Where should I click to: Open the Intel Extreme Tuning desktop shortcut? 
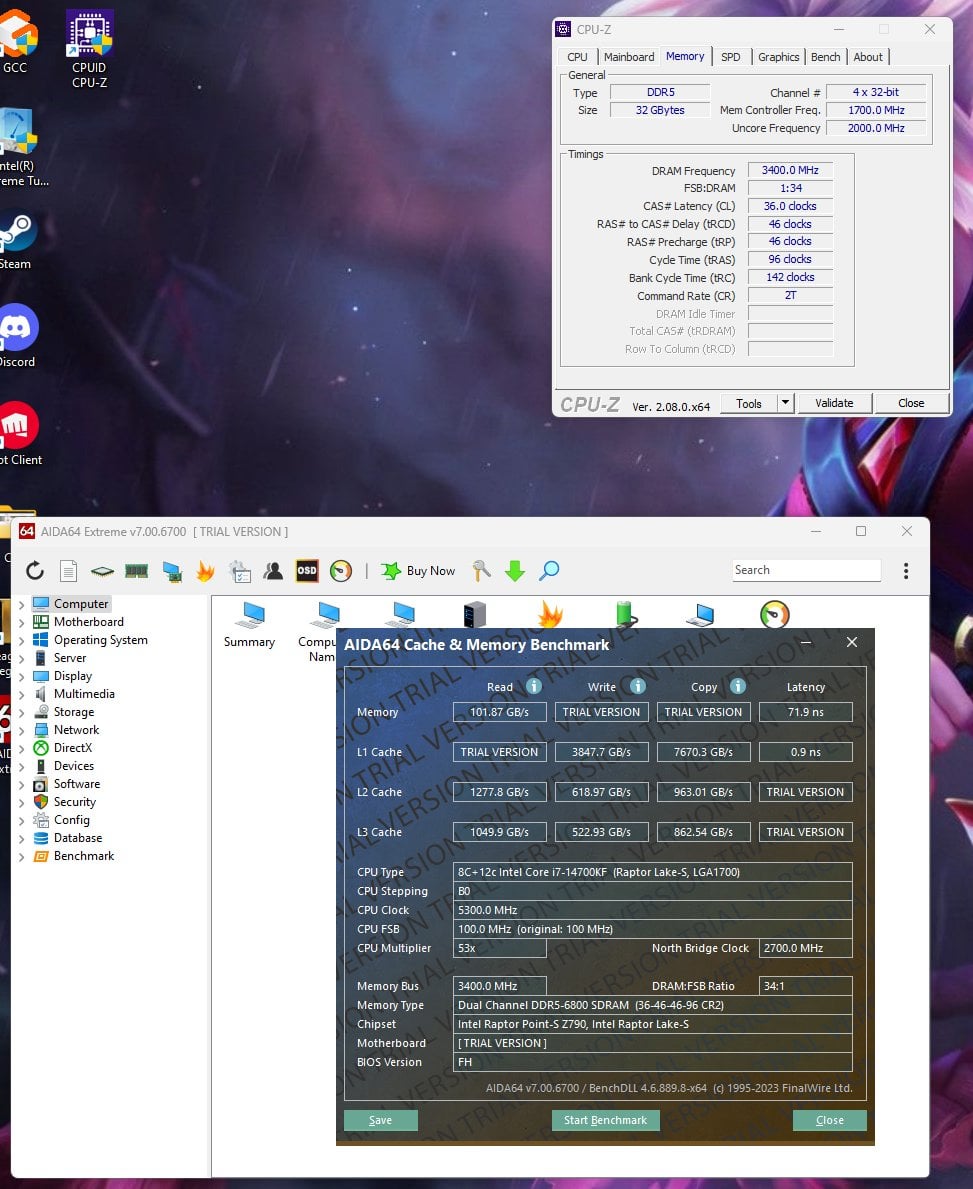23,148
